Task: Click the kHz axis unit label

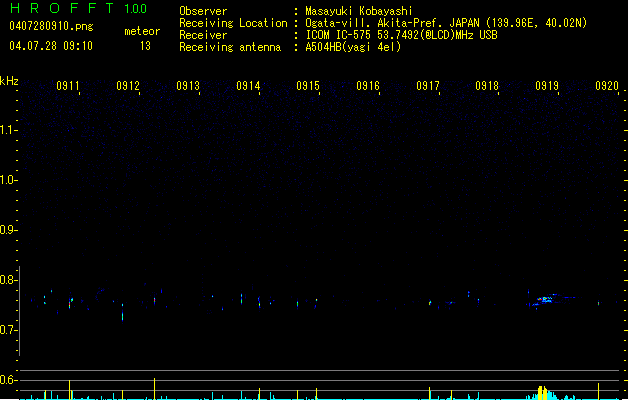Action: (x=9, y=81)
